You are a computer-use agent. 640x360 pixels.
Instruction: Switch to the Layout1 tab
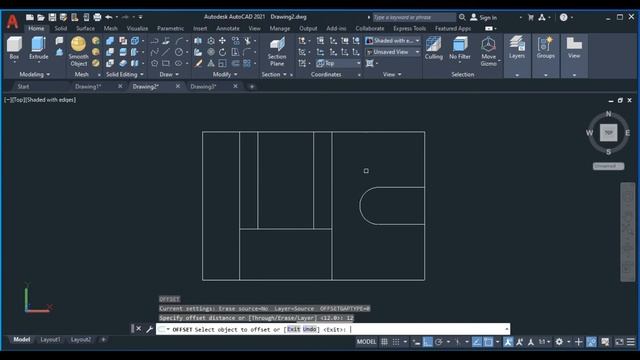pyautogui.click(x=50, y=340)
